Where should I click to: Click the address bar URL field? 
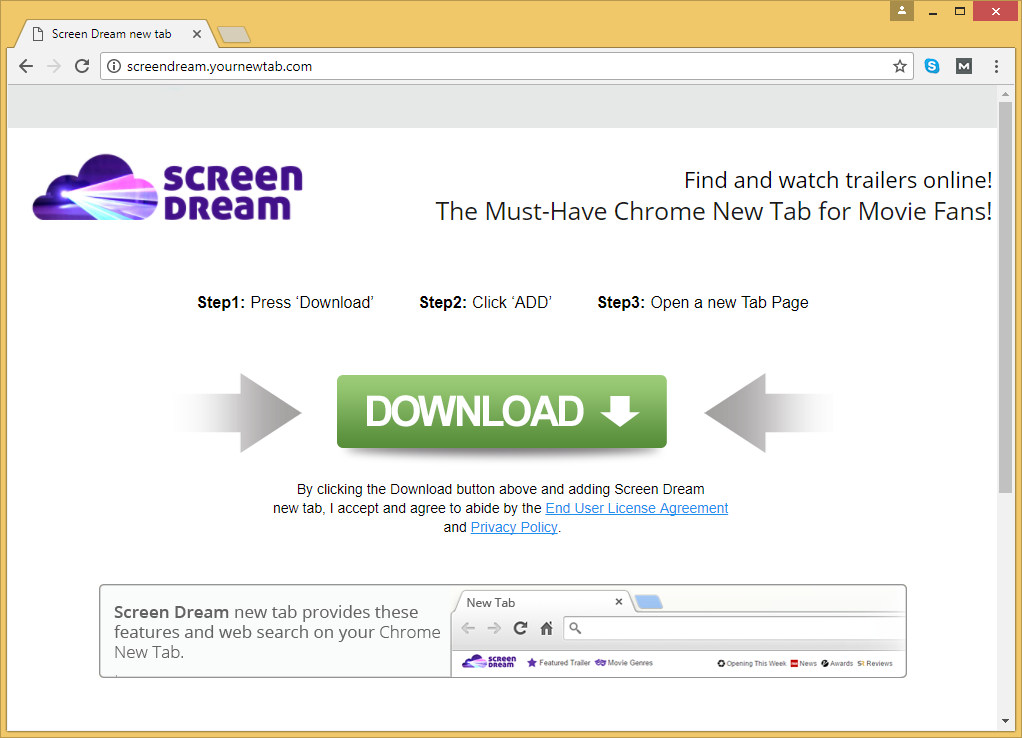[x=508, y=66]
